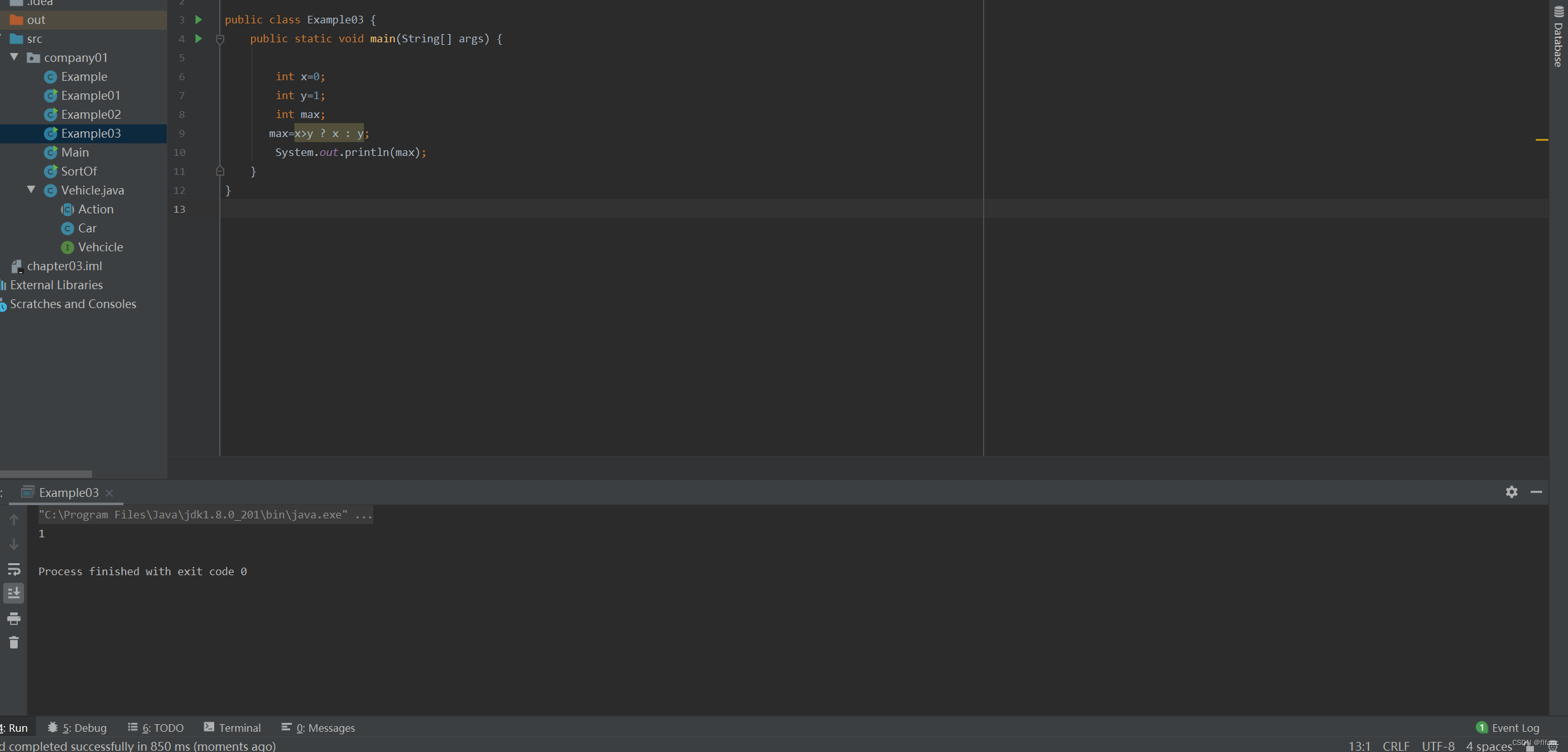Fold the main method using gutter marker
The width and height of the screenshot is (1568, 752).
pyautogui.click(x=220, y=39)
